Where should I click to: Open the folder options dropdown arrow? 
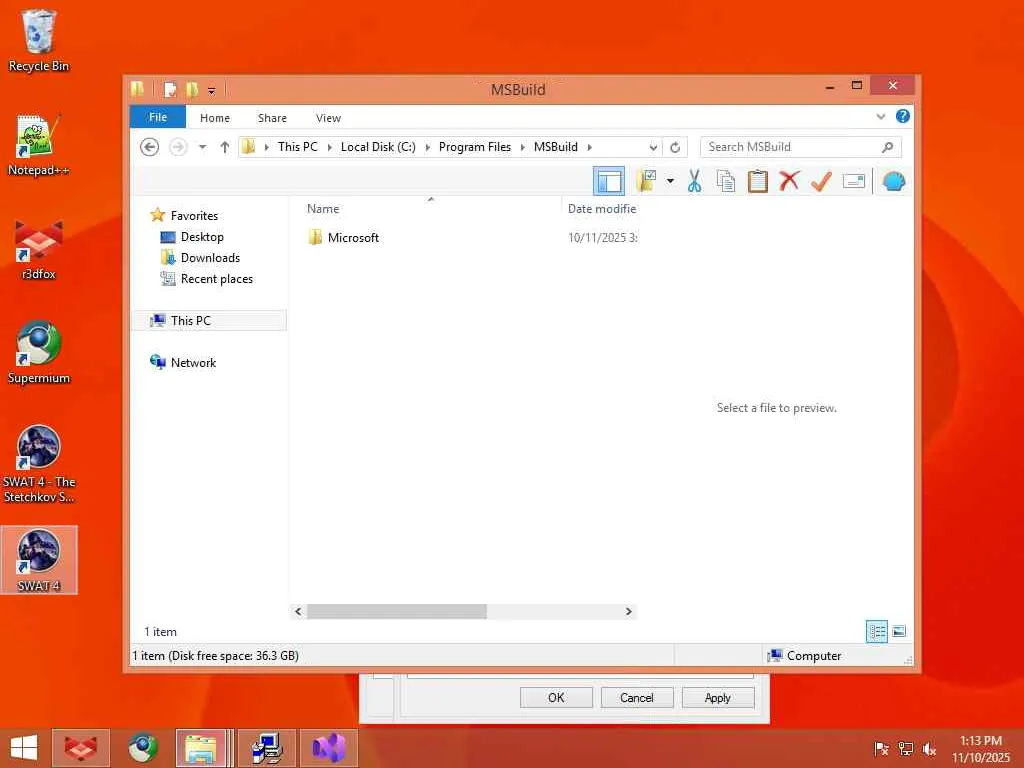(670, 181)
